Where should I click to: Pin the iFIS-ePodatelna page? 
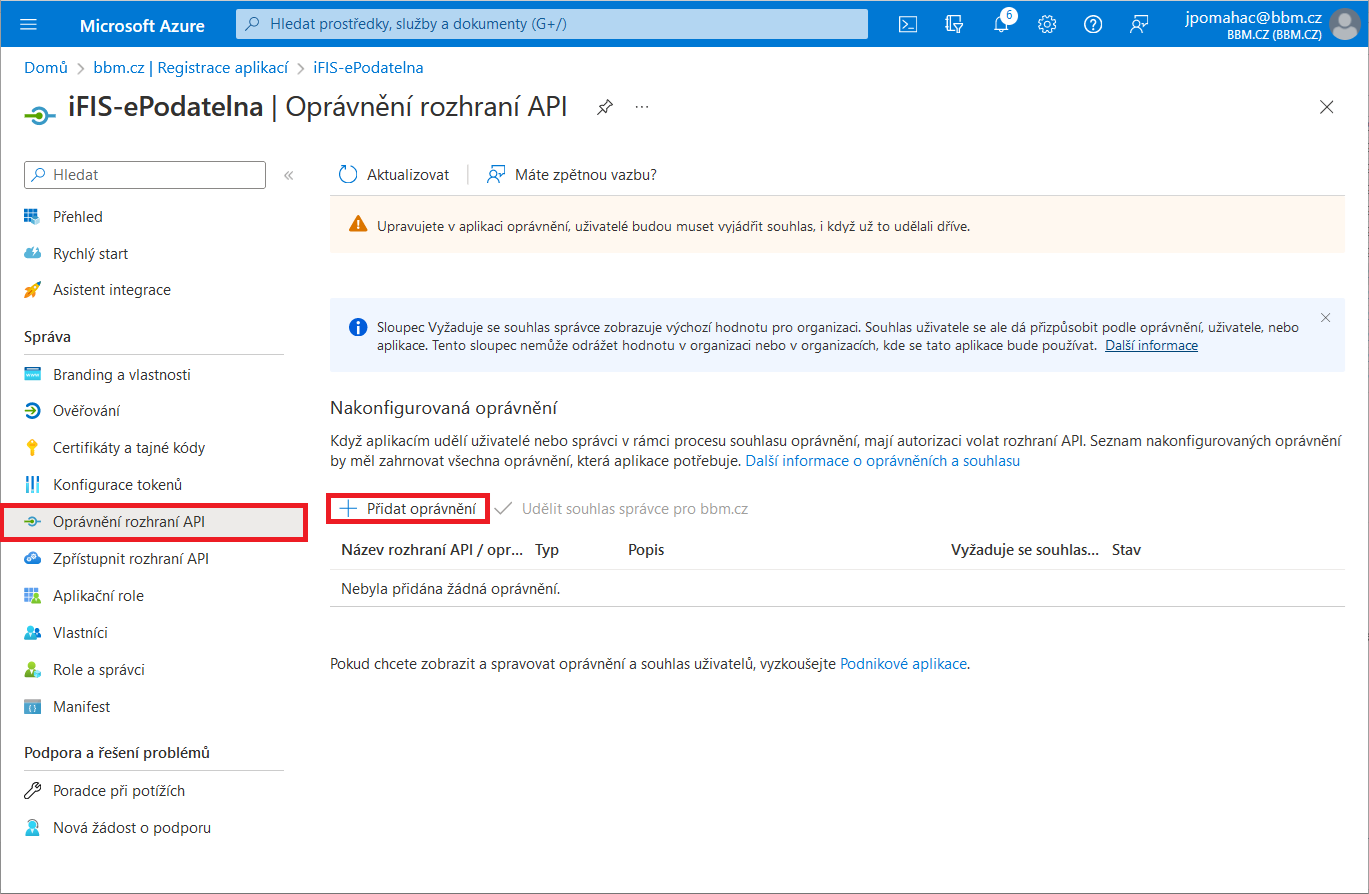605,107
